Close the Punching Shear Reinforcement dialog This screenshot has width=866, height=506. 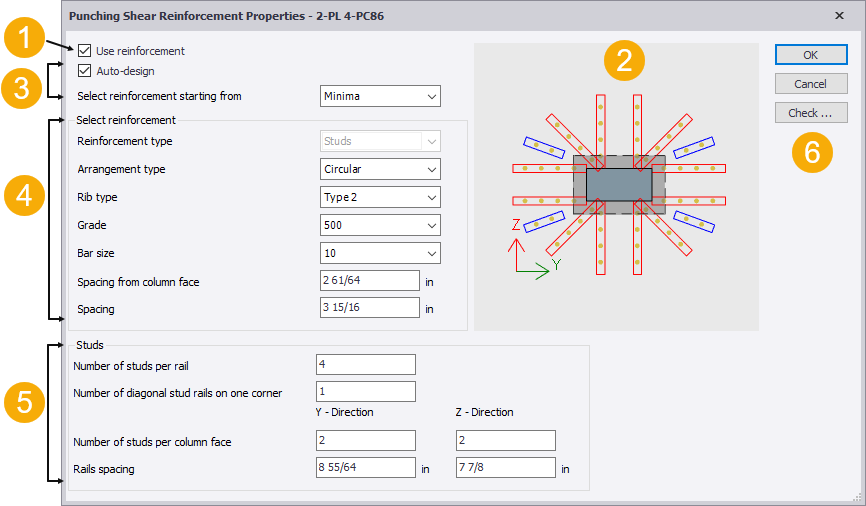[x=838, y=16]
